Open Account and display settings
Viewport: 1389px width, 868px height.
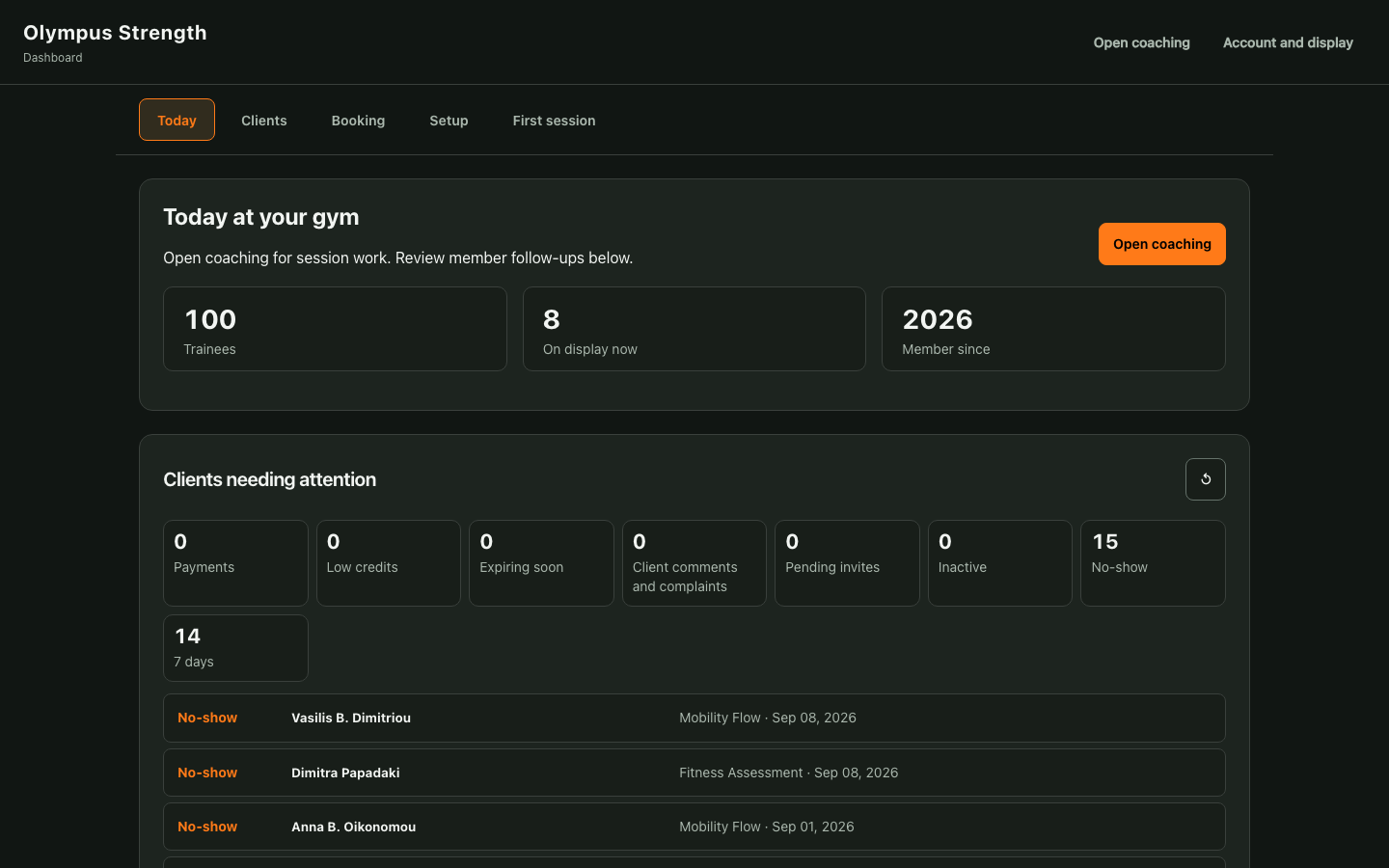[1288, 42]
